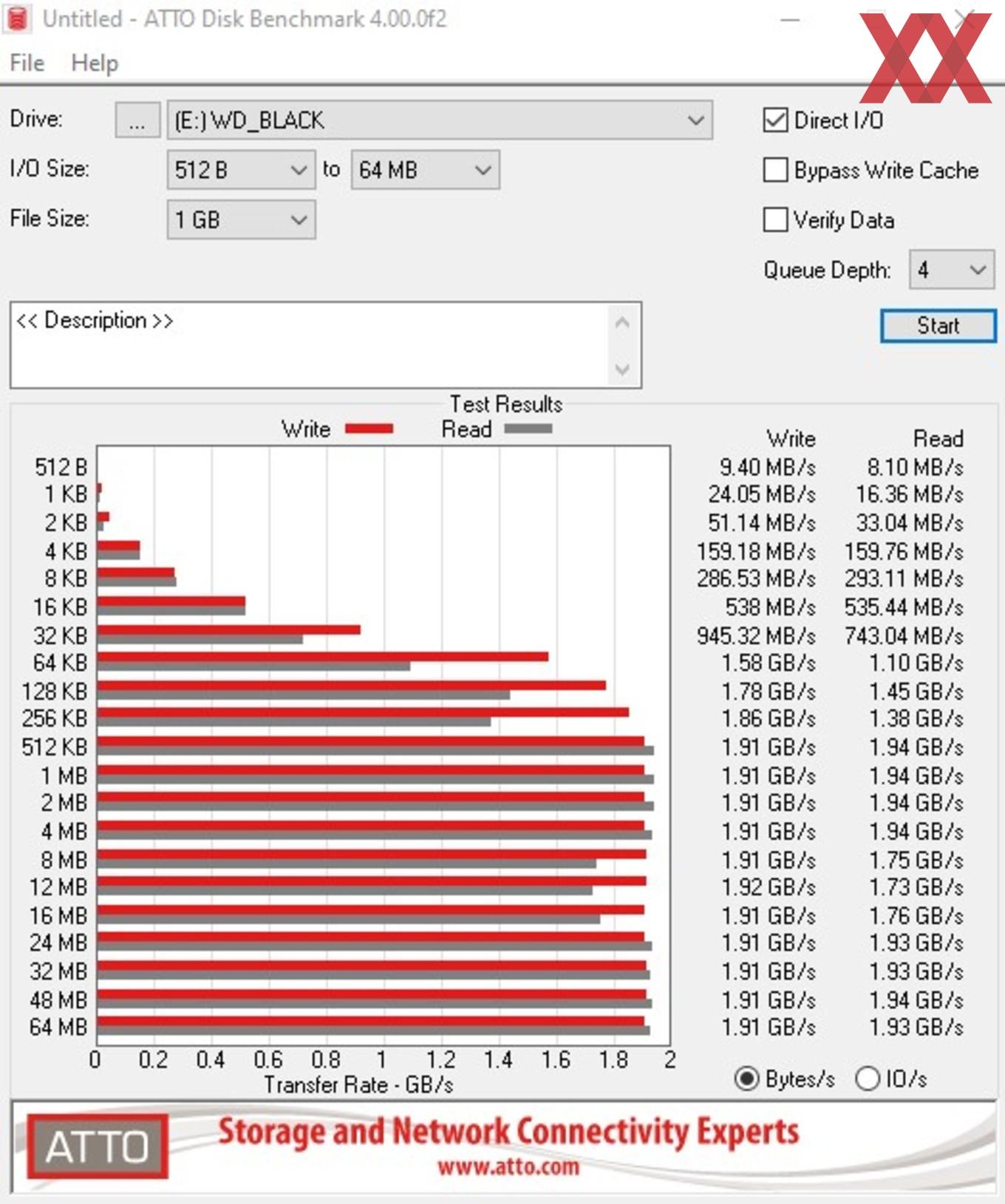Click the 743.04 MB/s read value
1005x1204 pixels.
point(904,635)
